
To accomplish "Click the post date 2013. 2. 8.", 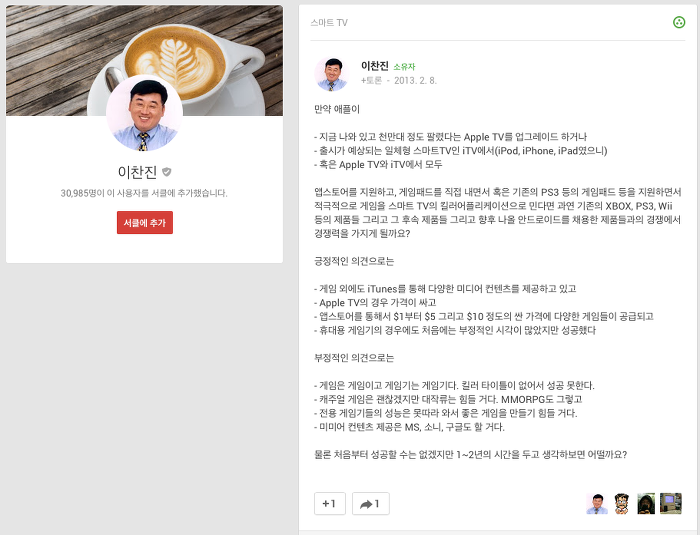I will 415,80.
